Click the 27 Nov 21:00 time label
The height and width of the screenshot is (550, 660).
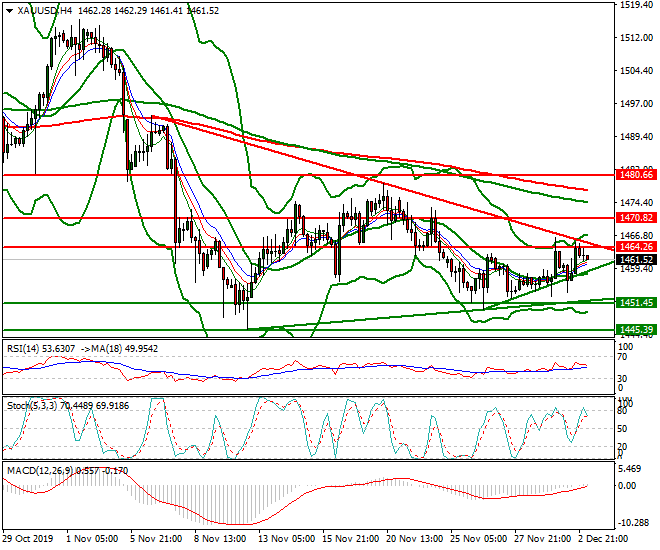tap(543, 539)
